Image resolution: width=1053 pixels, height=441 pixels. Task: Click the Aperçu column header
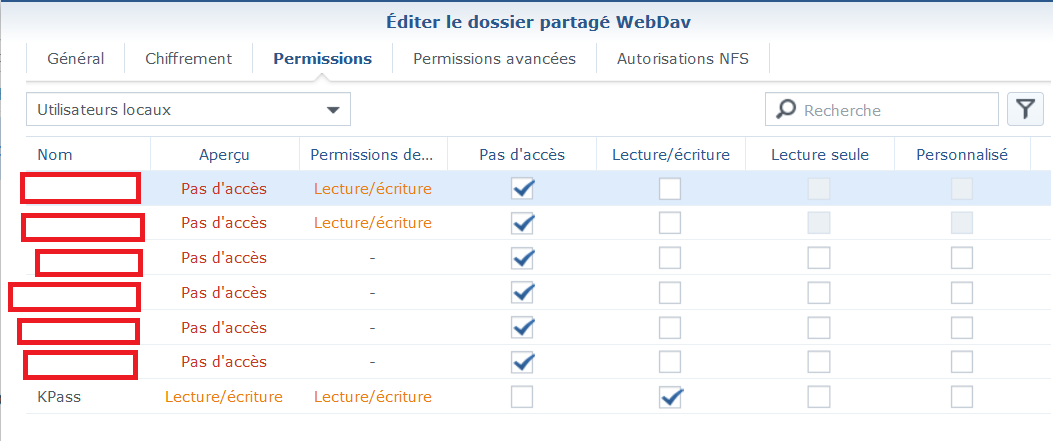click(224, 155)
